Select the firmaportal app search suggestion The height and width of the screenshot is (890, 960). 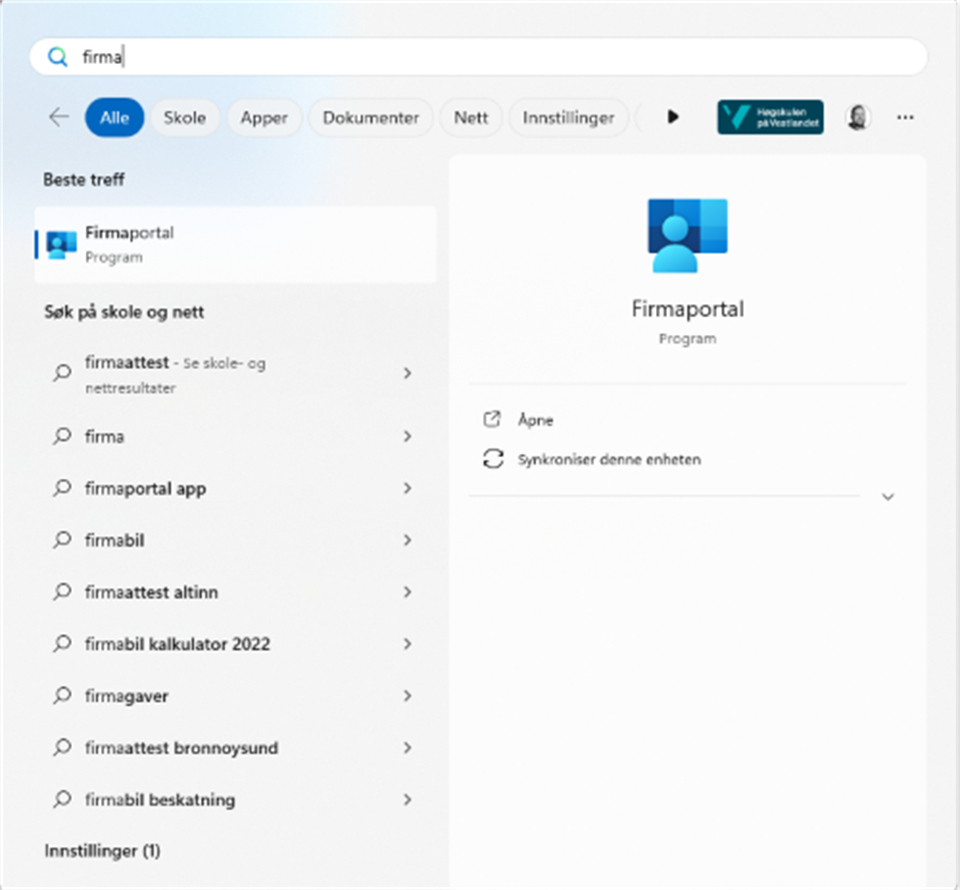tap(146, 489)
